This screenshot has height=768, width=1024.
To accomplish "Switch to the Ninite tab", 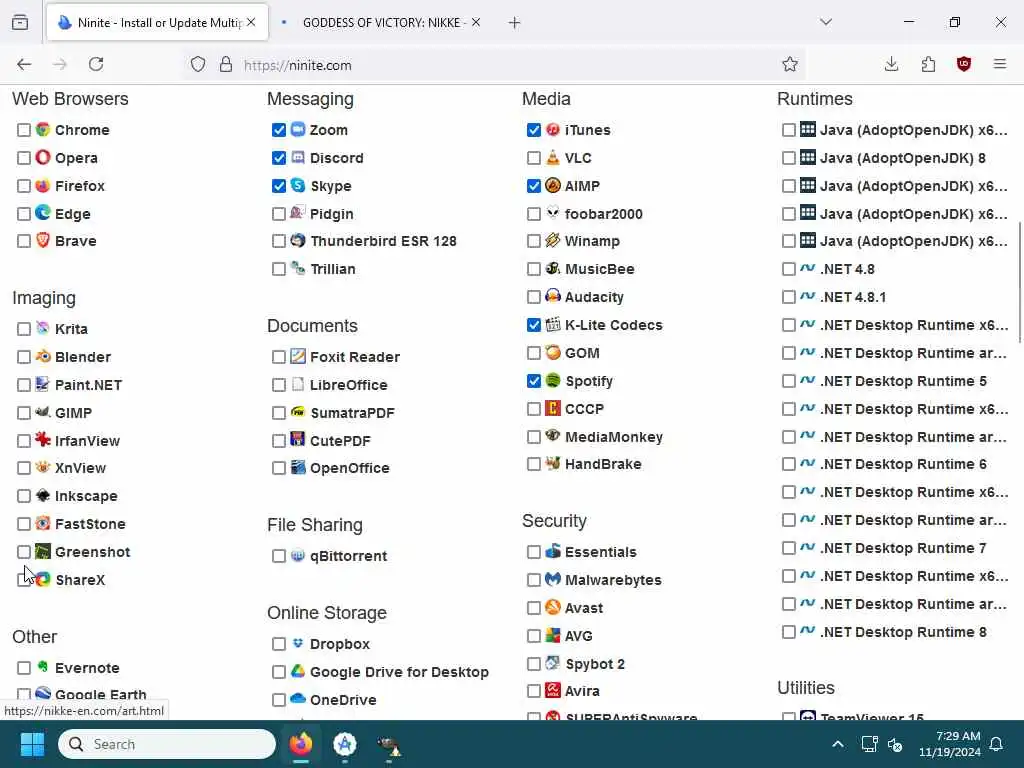I will (x=157, y=22).
